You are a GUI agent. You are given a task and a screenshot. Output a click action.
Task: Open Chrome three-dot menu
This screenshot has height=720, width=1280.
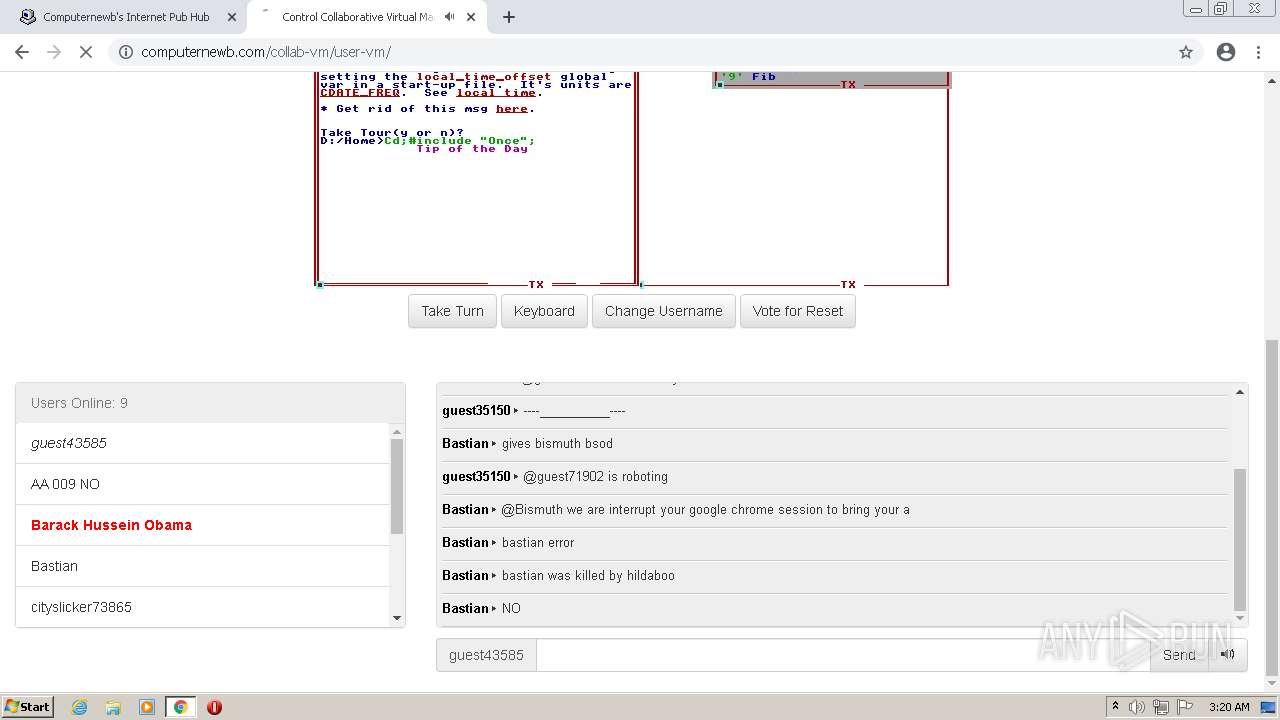1258,52
